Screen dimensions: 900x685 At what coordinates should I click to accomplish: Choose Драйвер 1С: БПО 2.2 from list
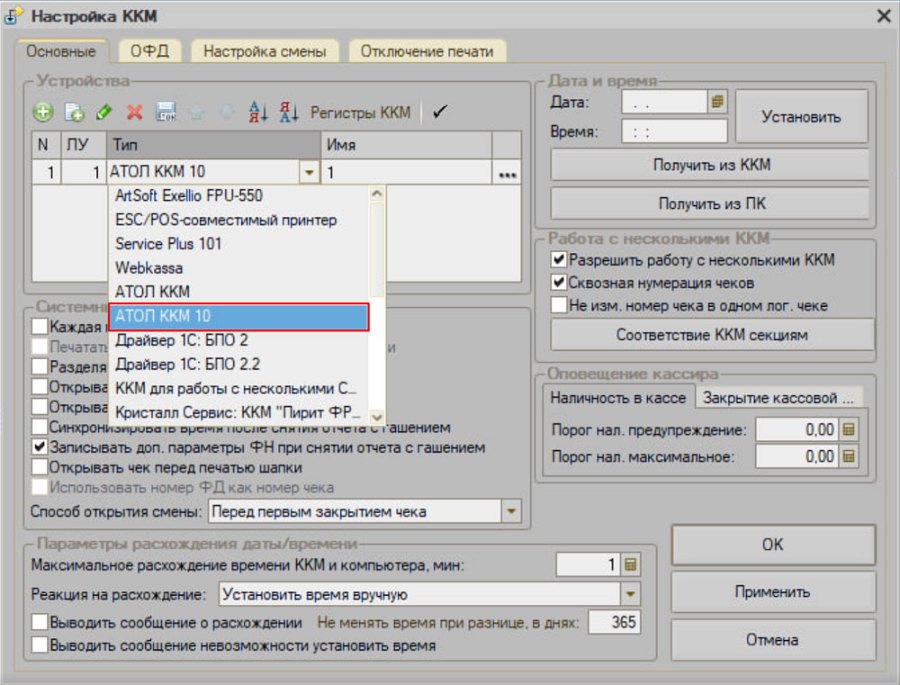pyautogui.click(x=238, y=365)
